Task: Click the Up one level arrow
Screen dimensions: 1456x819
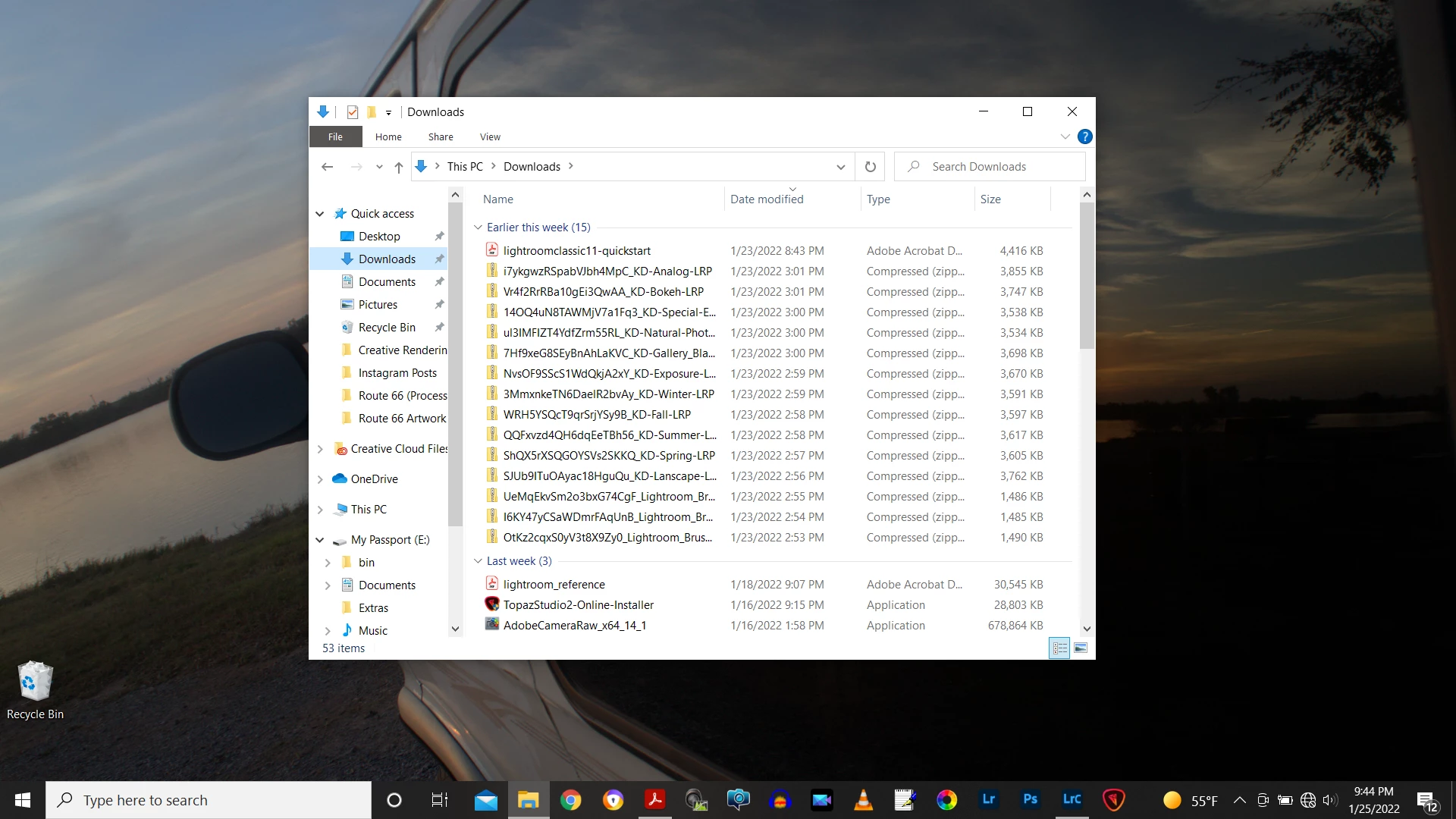Action: point(399,167)
